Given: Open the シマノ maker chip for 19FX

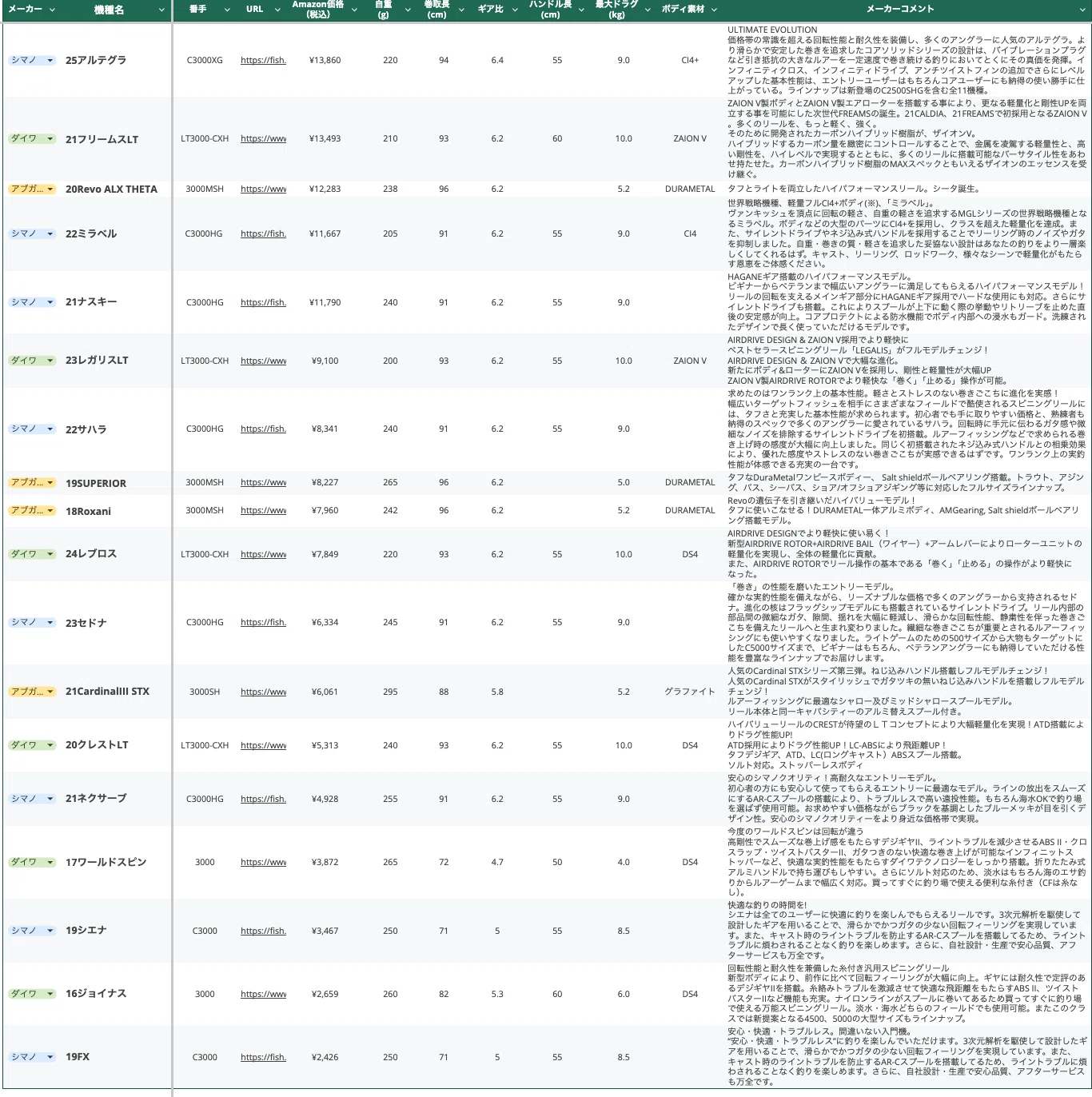Looking at the screenshot, I should 32,1056.
